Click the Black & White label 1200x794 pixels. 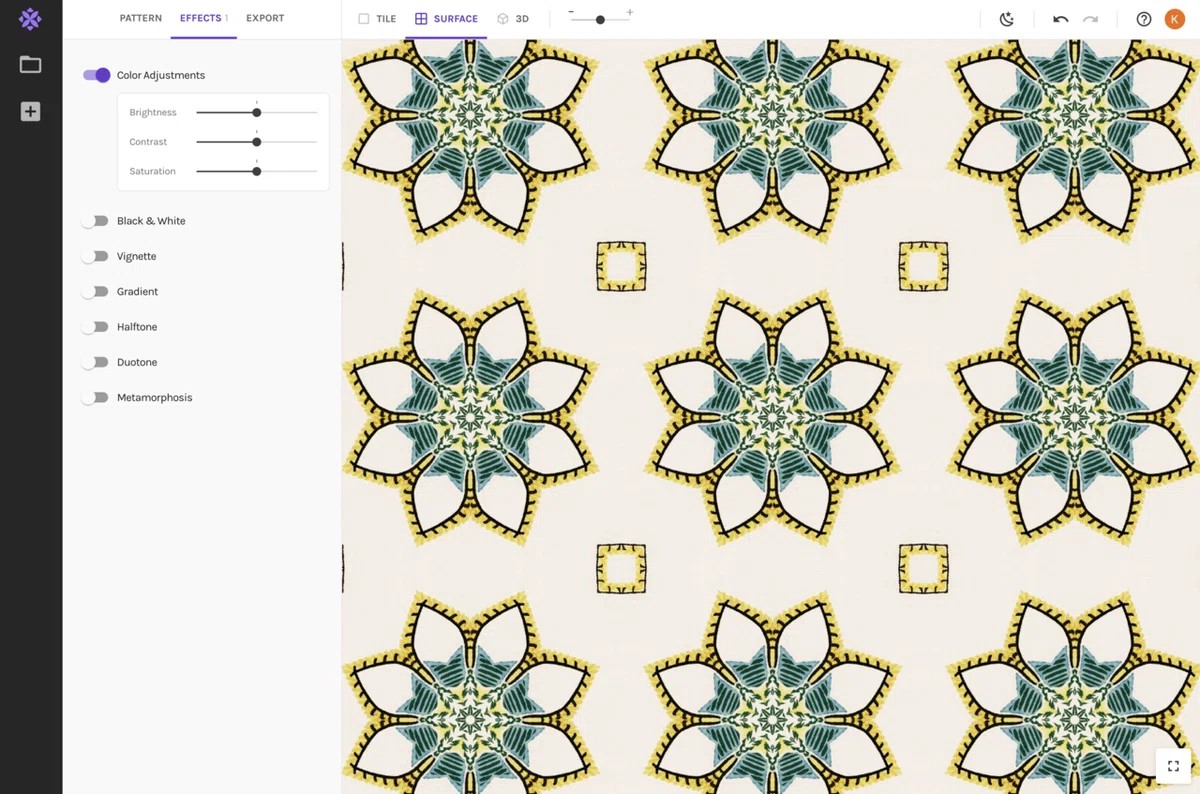(x=151, y=221)
